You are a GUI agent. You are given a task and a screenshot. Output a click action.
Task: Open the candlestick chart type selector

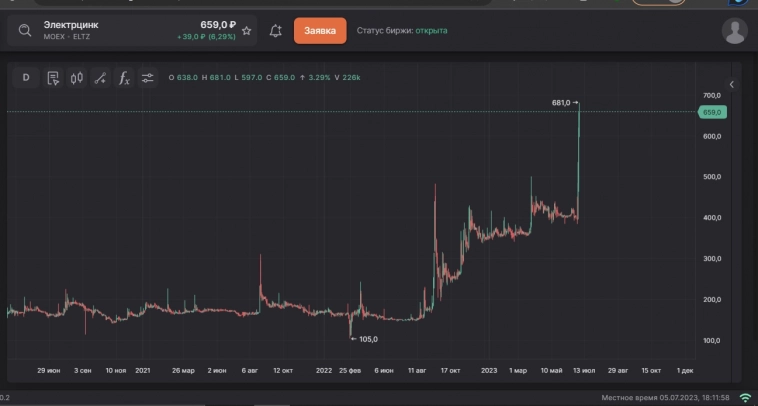76,77
